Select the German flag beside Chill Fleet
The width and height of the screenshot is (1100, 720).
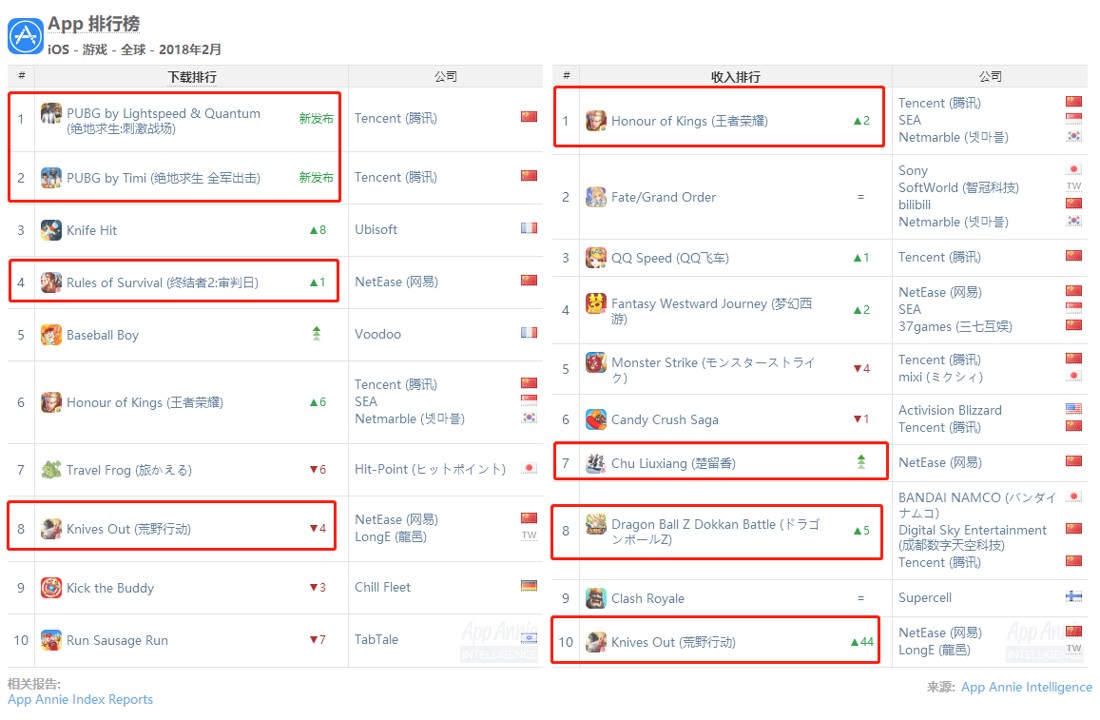click(529, 586)
